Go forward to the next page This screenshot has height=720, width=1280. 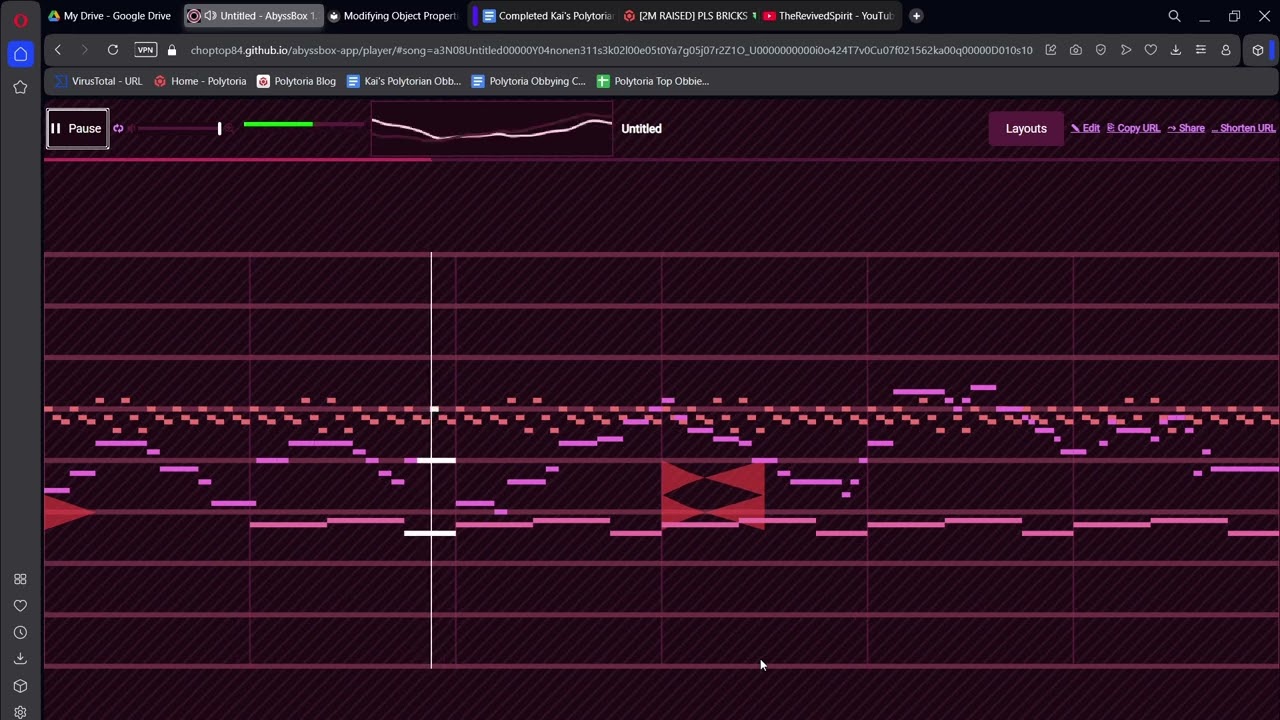[84, 50]
